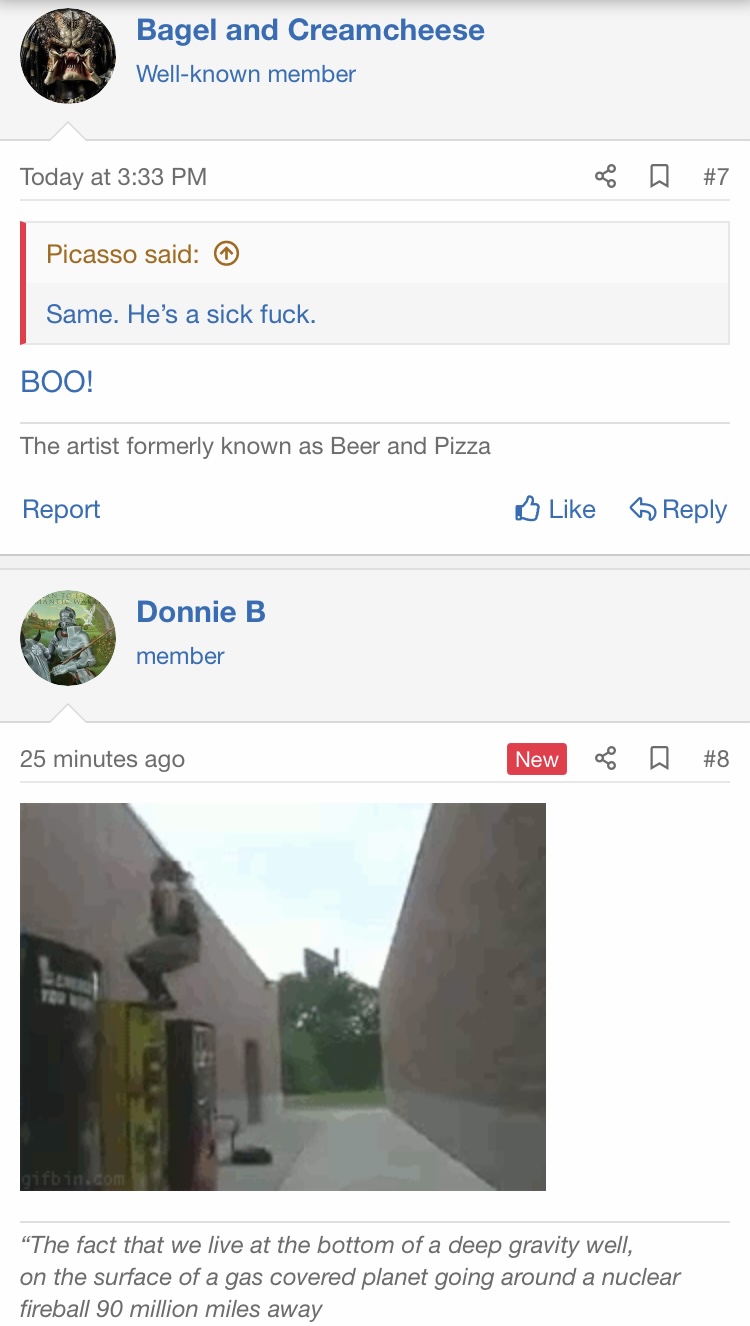Open Donnie B's avatar picture

[x=68, y=638]
